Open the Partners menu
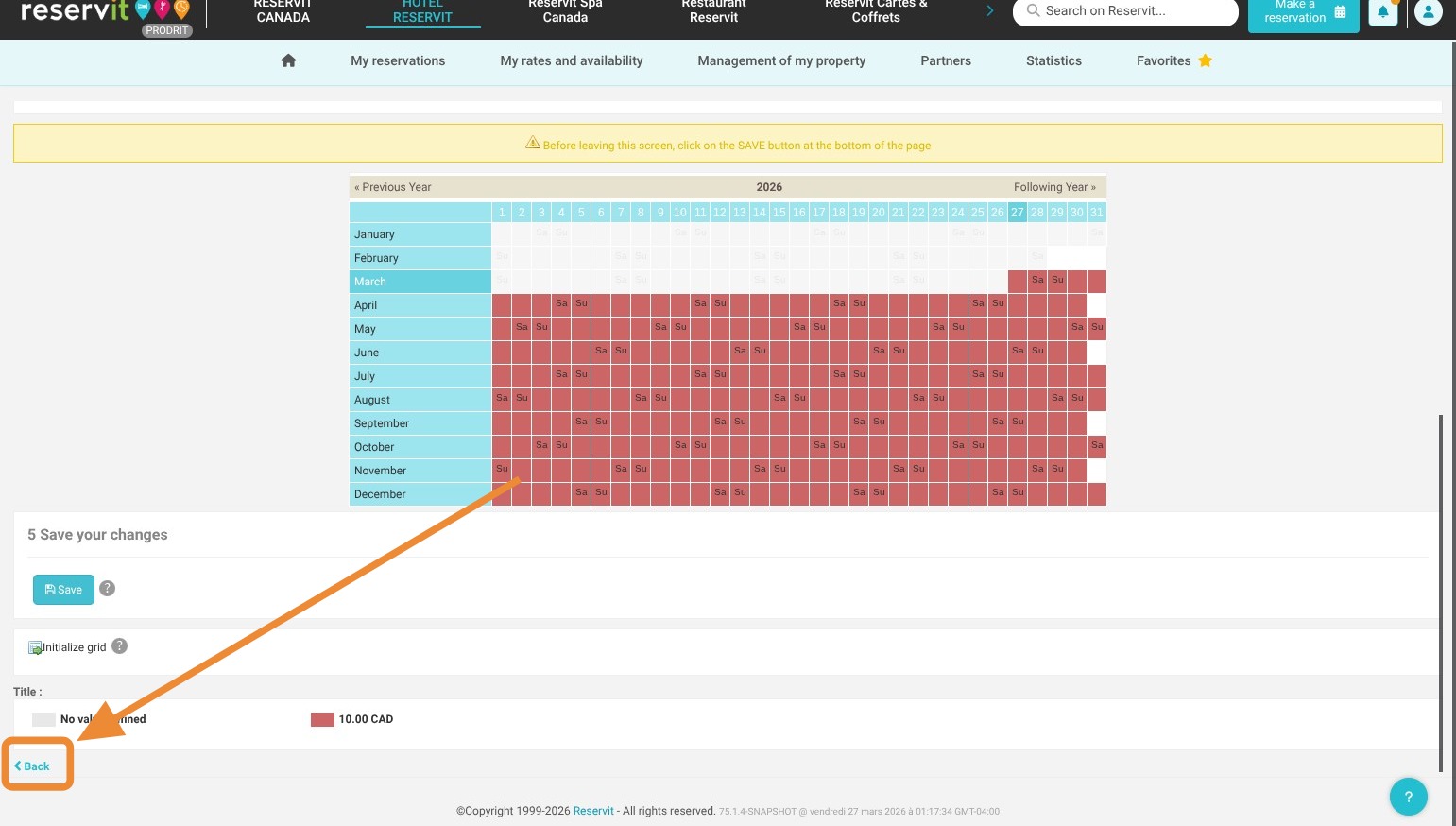 (946, 60)
